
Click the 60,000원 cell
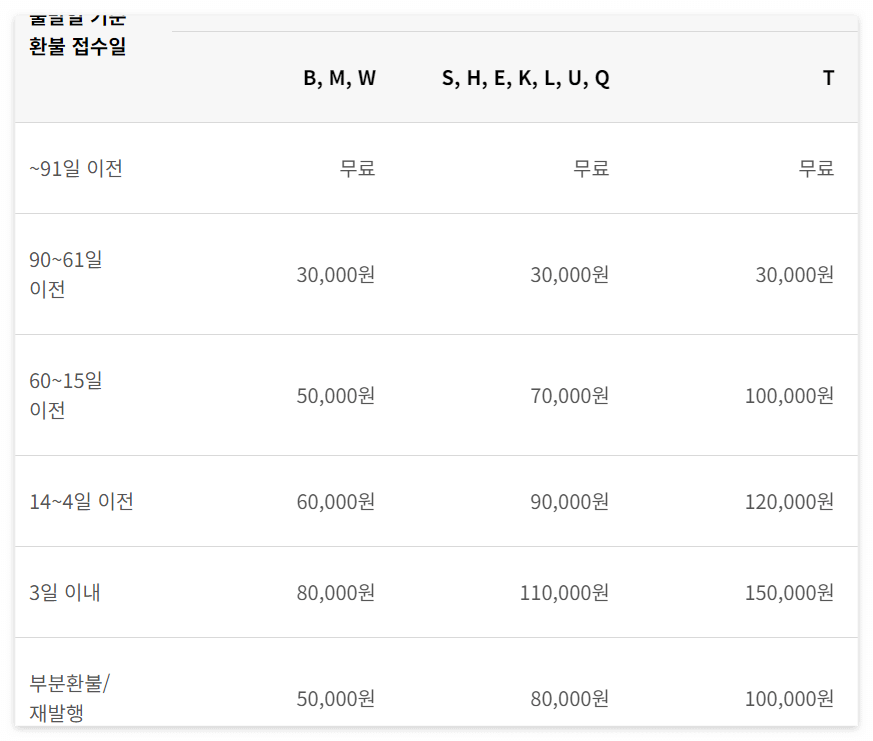(336, 502)
